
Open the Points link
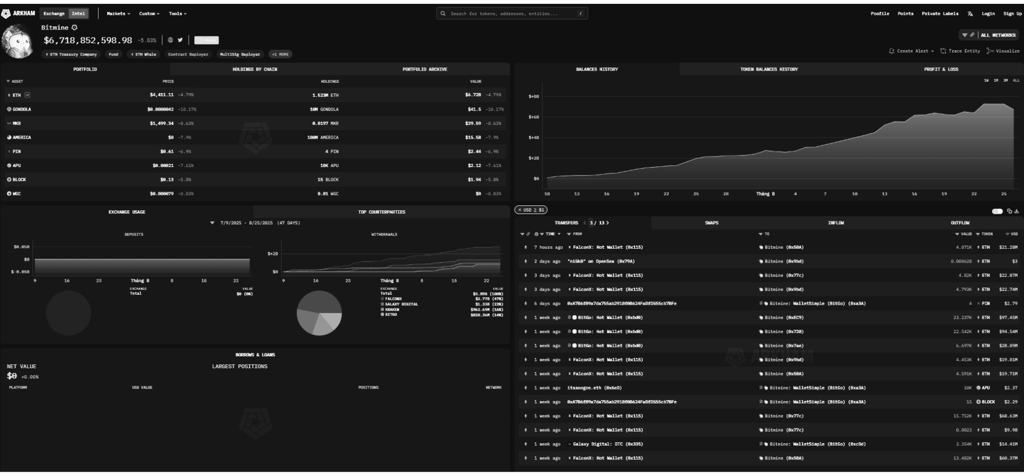905,13
